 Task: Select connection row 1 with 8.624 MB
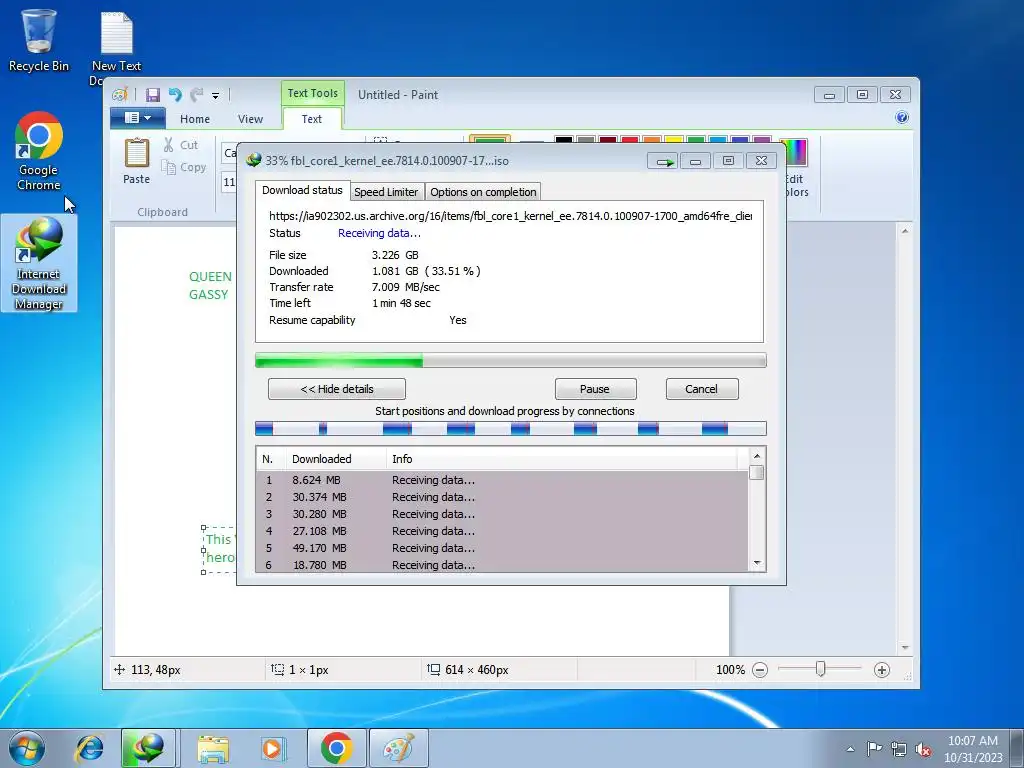502,480
